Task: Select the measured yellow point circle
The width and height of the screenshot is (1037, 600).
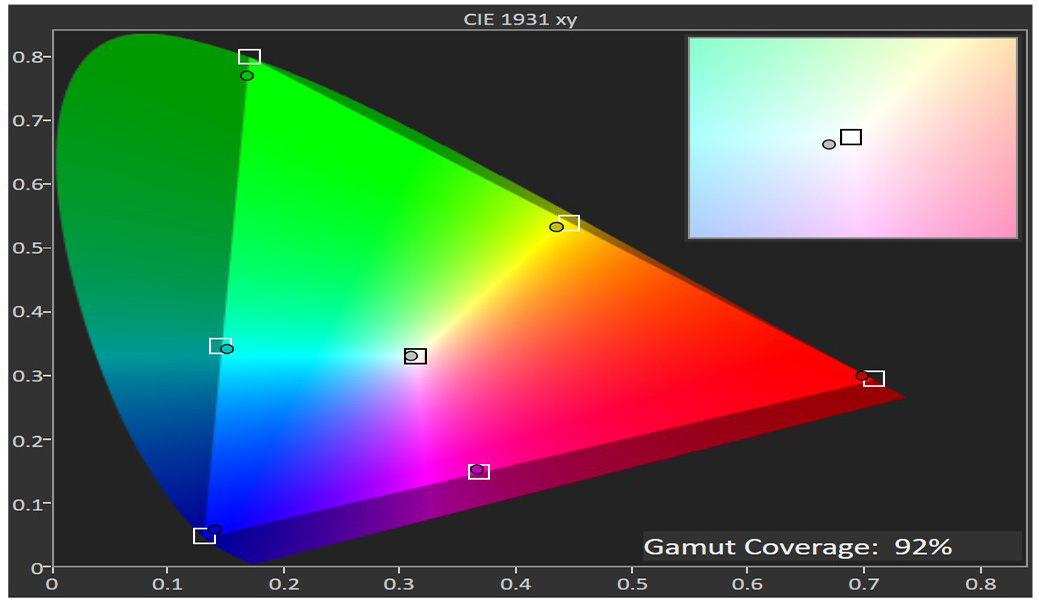Action: pos(556,227)
